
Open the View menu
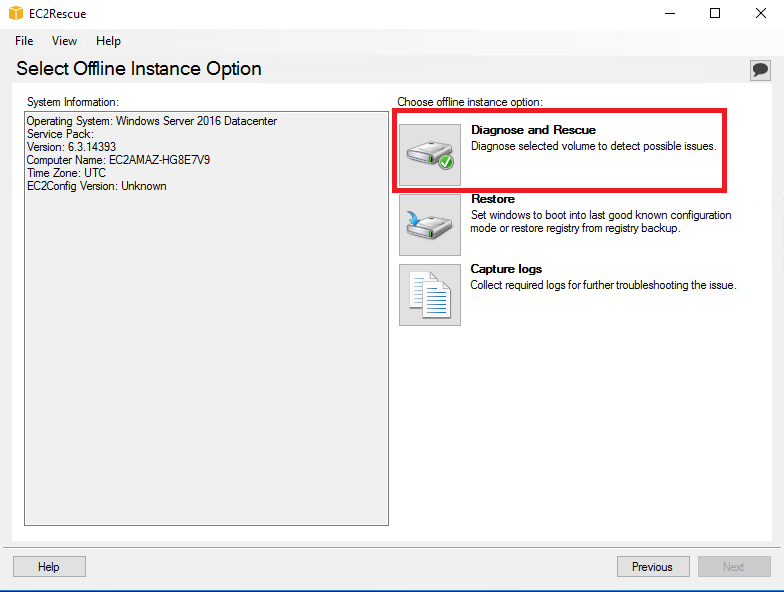[x=64, y=41]
